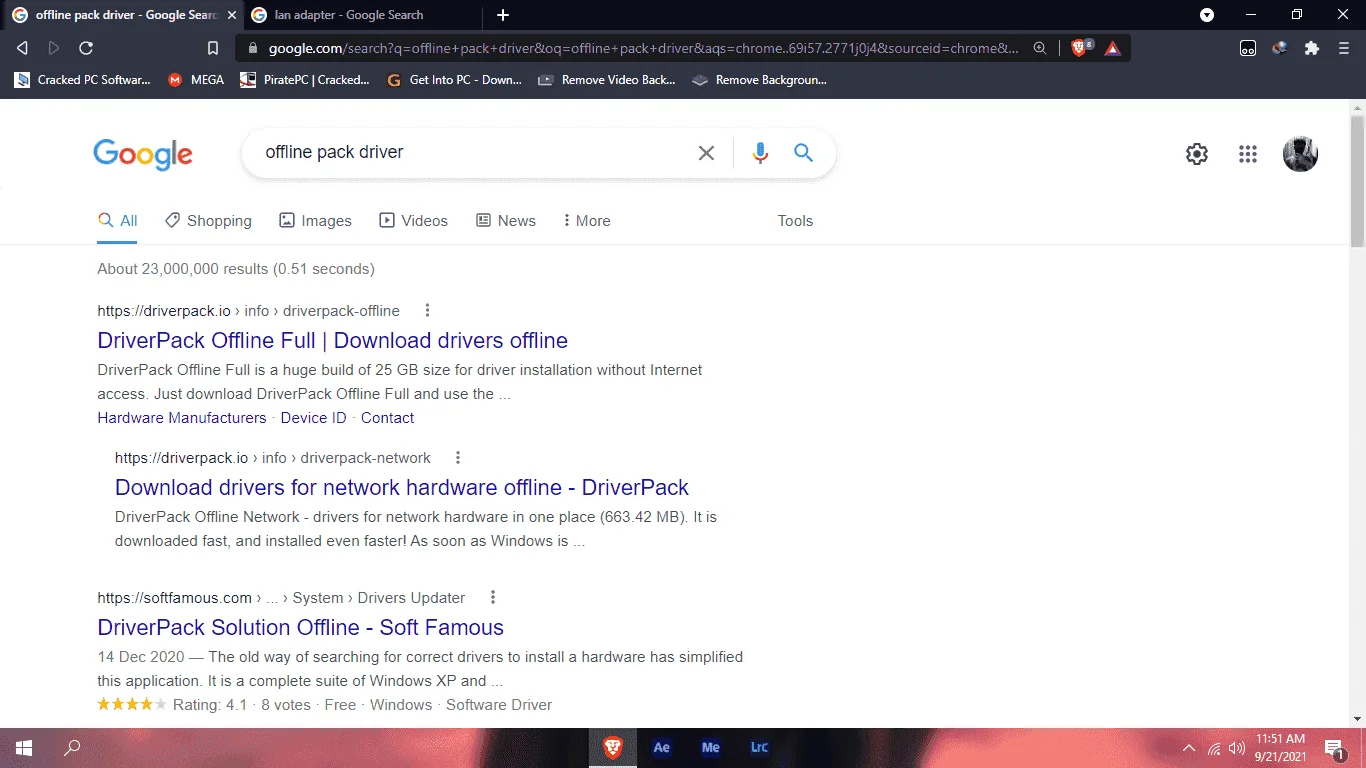
Task: Select the News results tab
Action: click(506, 221)
